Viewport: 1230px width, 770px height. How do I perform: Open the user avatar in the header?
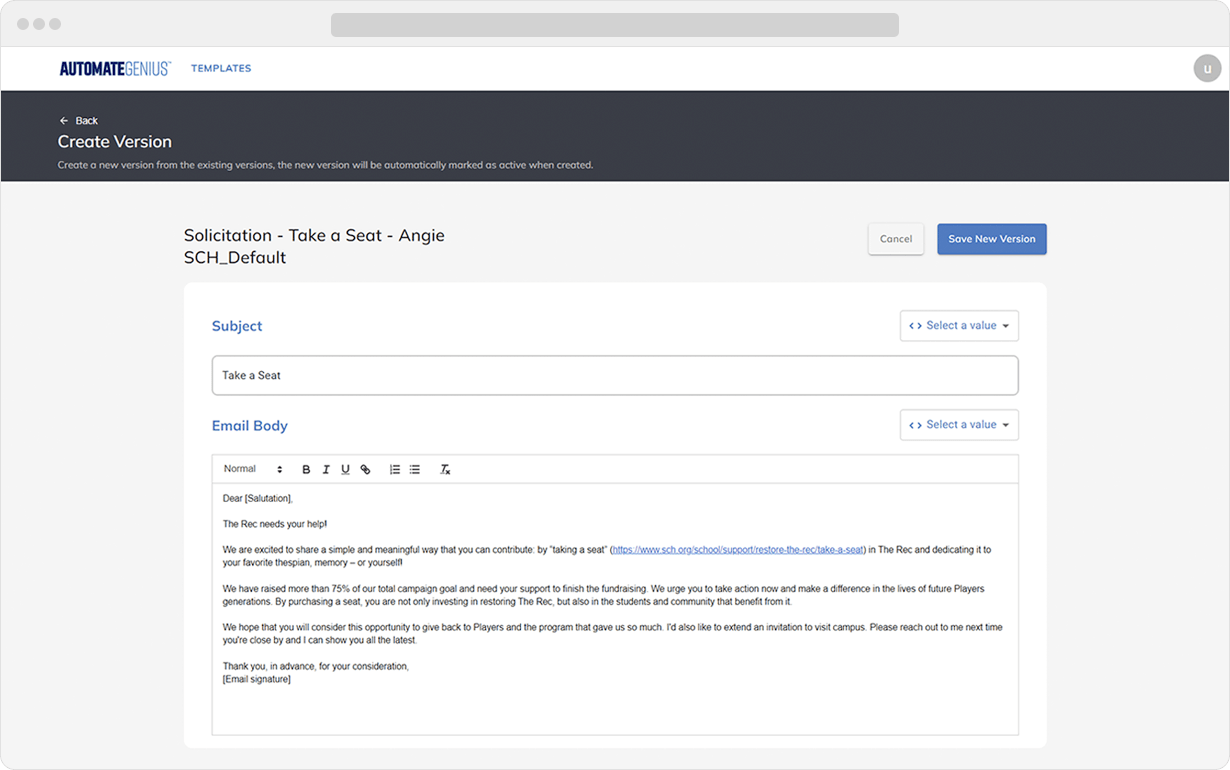click(1207, 68)
